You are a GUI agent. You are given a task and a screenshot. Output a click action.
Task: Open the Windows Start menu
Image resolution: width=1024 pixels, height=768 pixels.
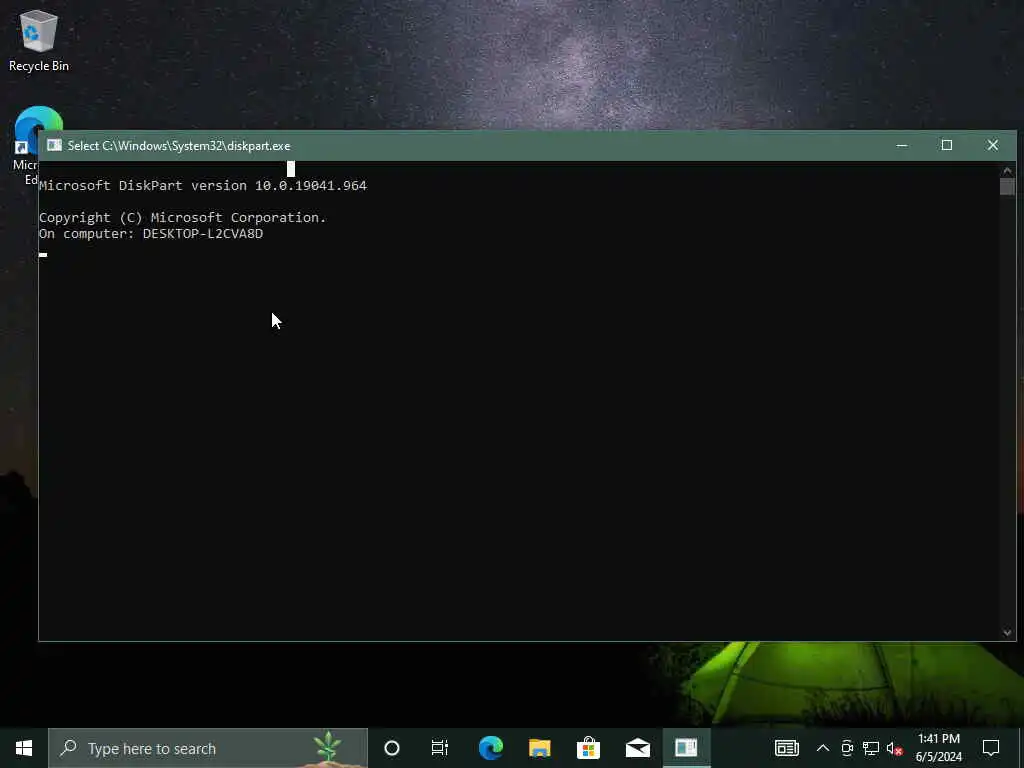point(24,748)
